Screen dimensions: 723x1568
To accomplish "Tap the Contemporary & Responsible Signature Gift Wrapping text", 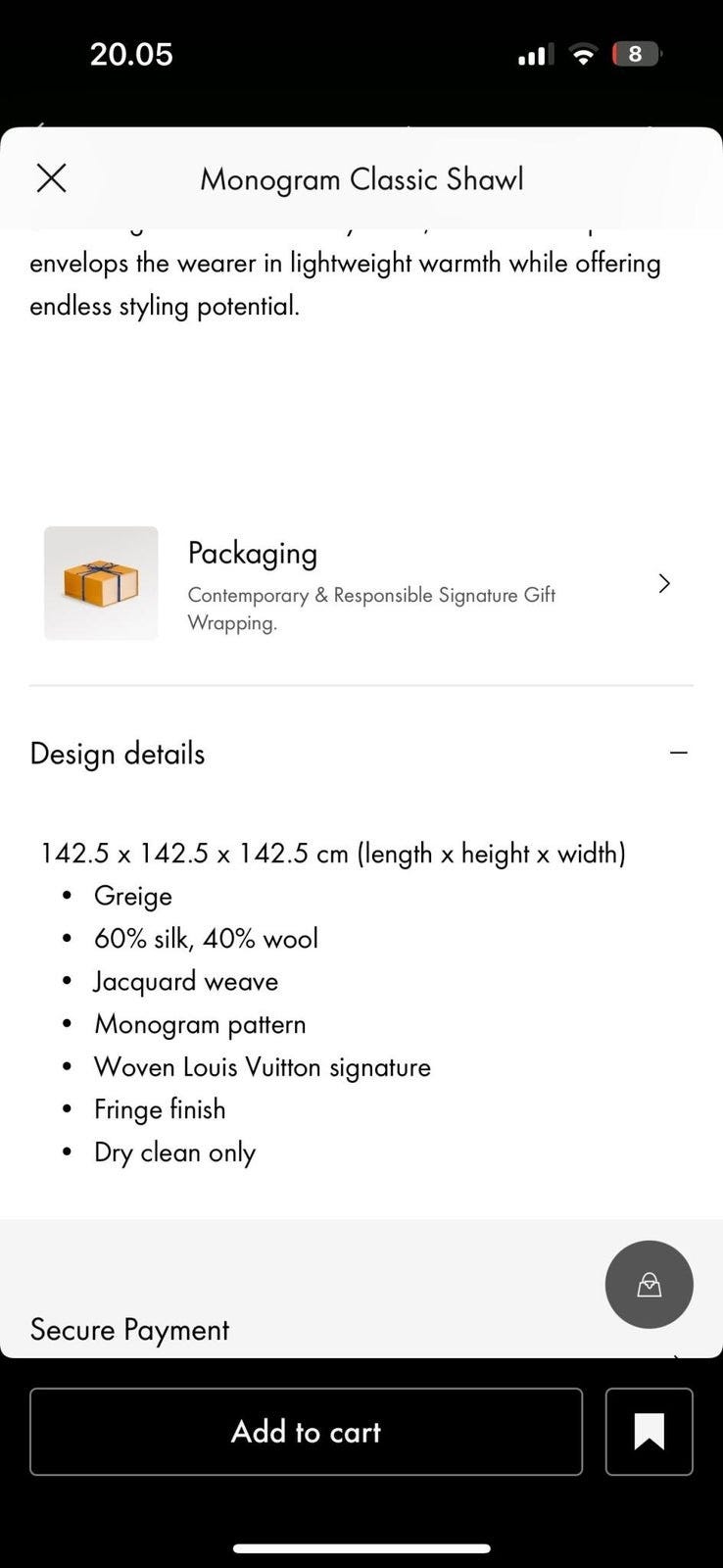I will (371, 609).
